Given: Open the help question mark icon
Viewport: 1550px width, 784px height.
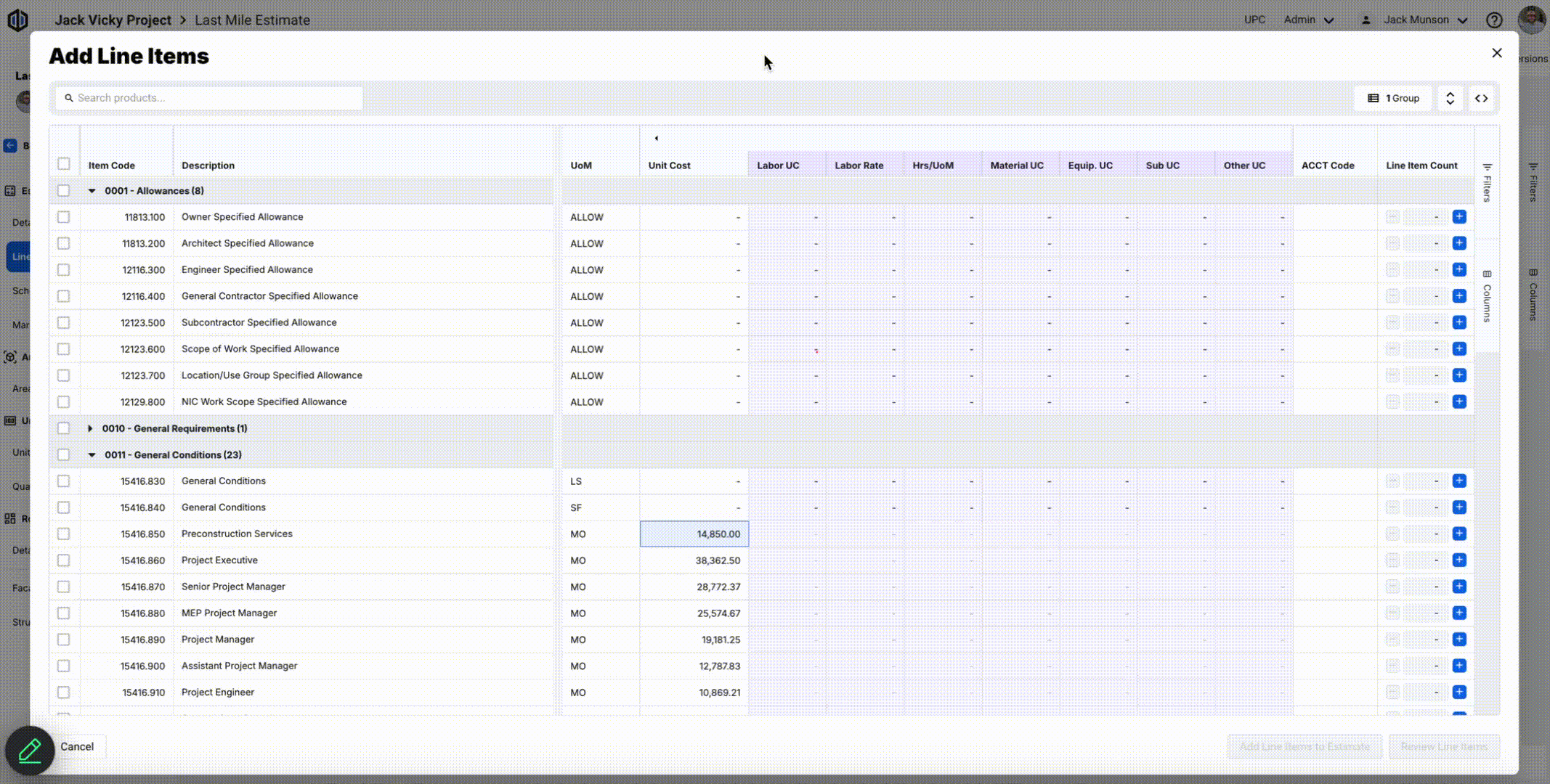Looking at the screenshot, I should click(x=1494, y=20).
